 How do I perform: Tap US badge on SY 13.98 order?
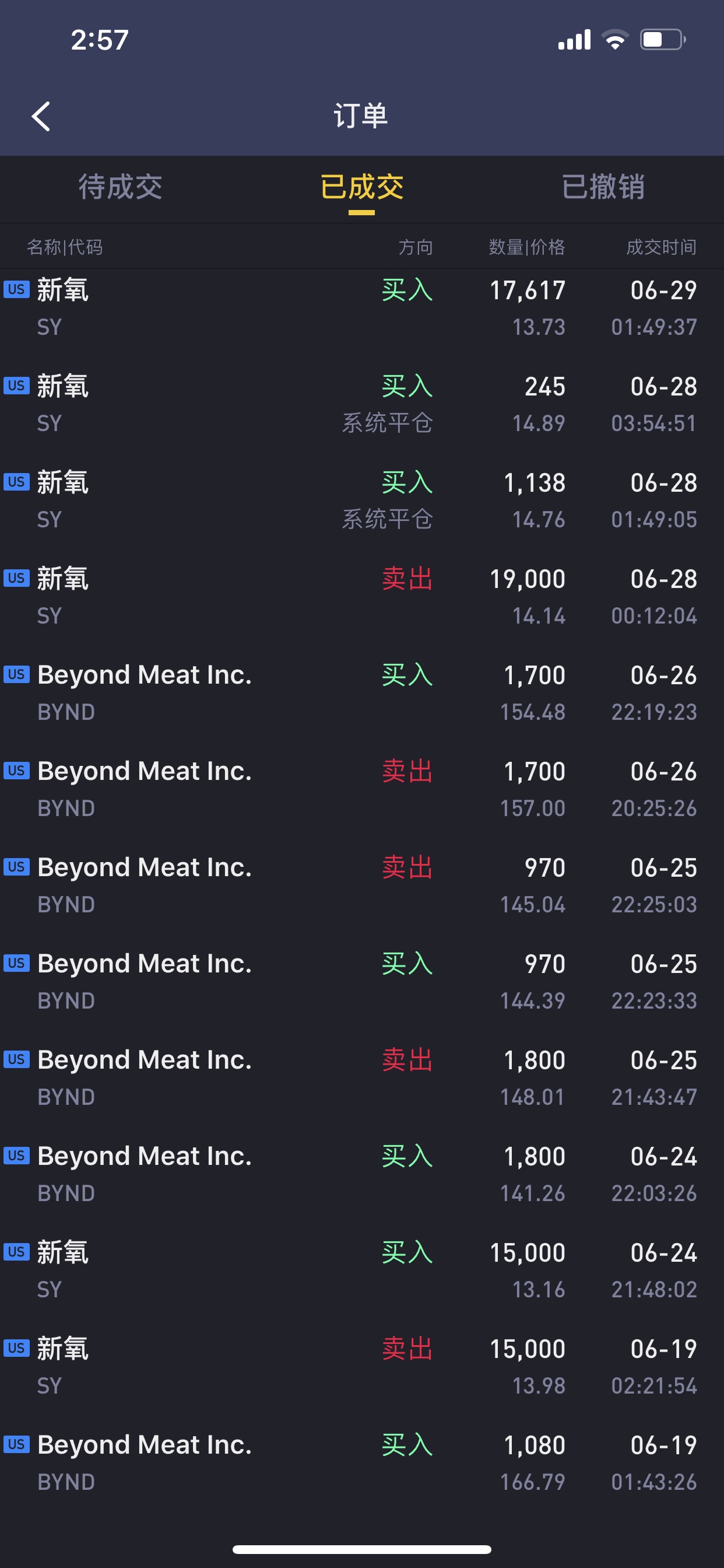pyautogui.click(x=16, y=1347)
